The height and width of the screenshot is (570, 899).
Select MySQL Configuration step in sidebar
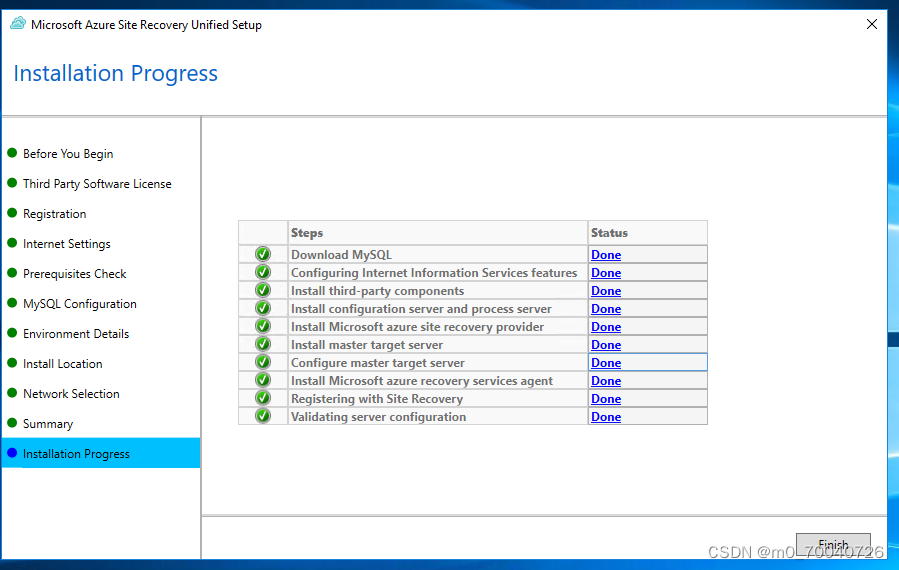click(80, 304)
